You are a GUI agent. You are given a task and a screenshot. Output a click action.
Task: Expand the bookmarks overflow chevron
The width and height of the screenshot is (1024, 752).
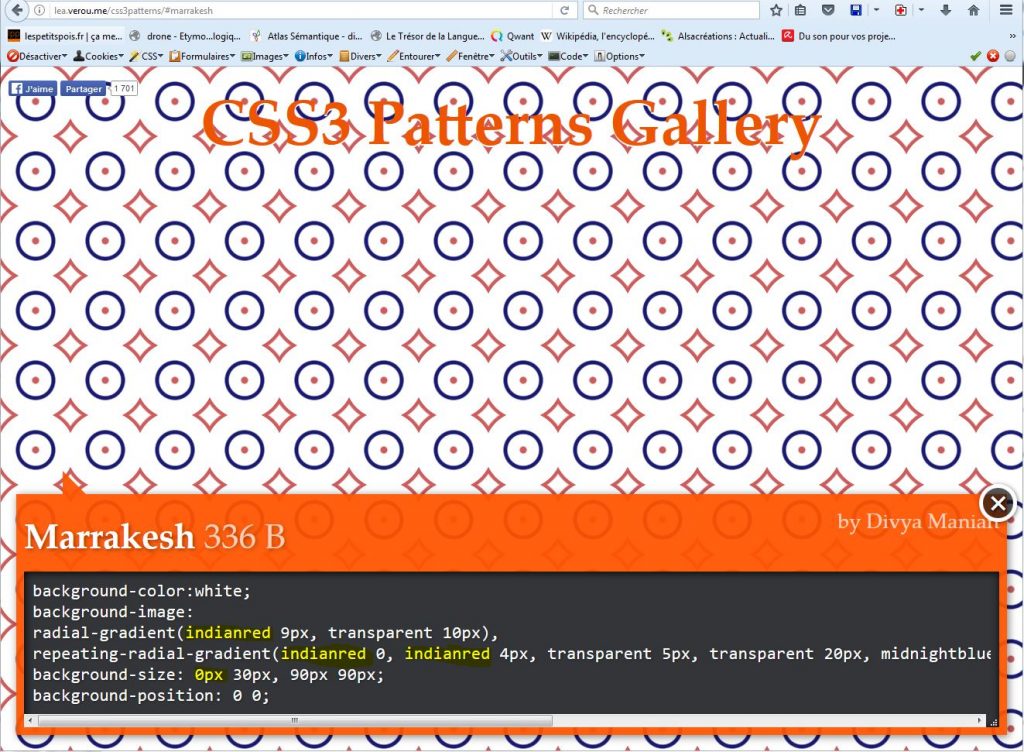click(x=1015, y=35)
